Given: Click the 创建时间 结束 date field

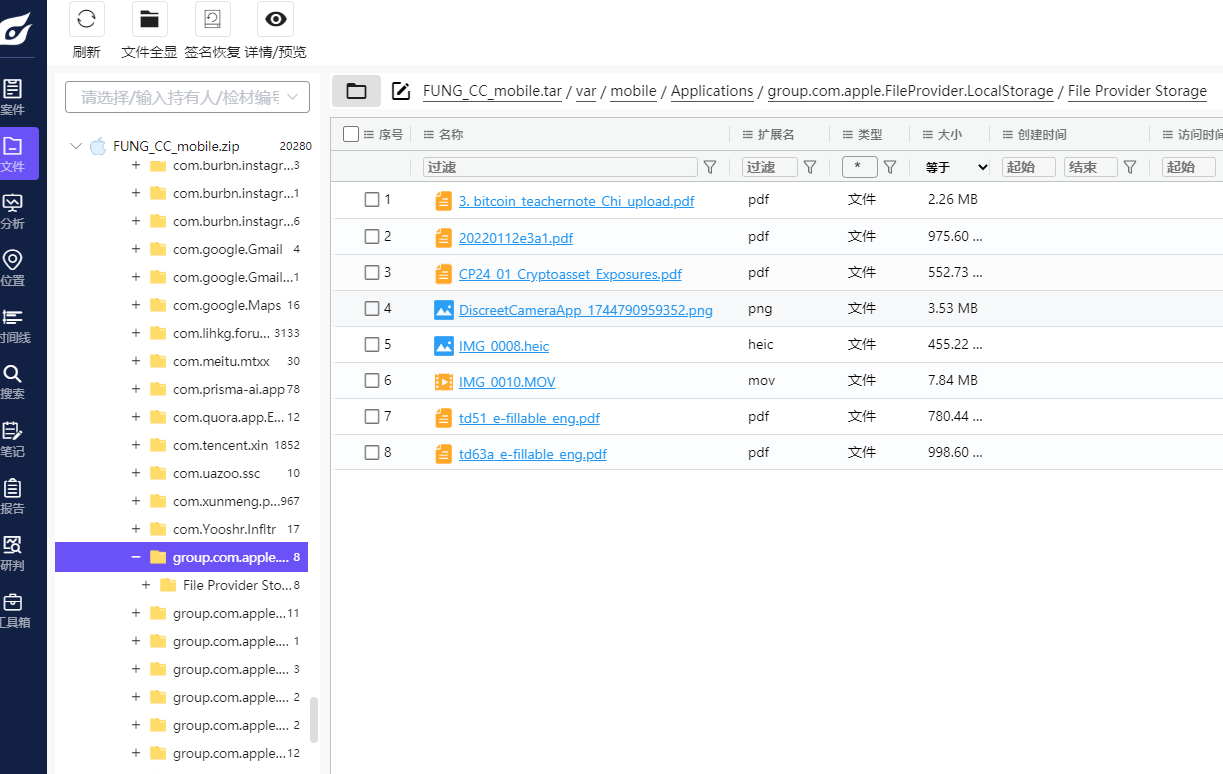Looking at the screenshot, I should pyautogui.click(x=1091, y=167).
